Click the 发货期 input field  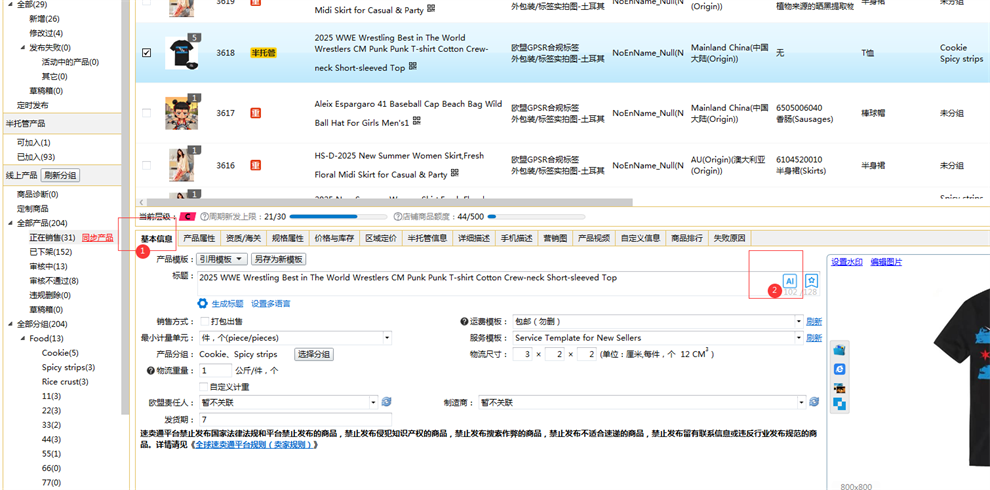295,419
